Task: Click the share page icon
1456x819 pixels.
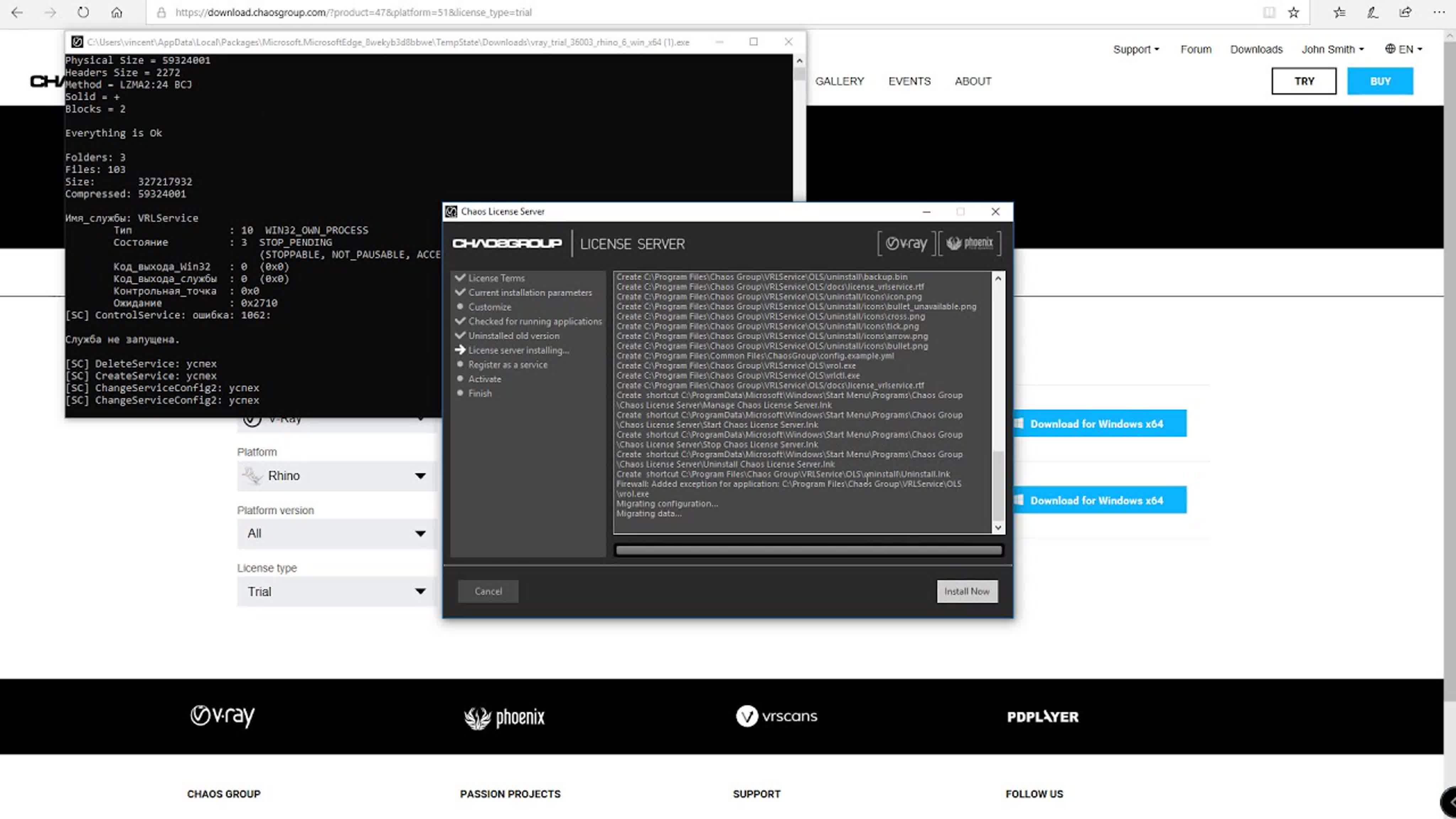Action: click(1406, 12)
